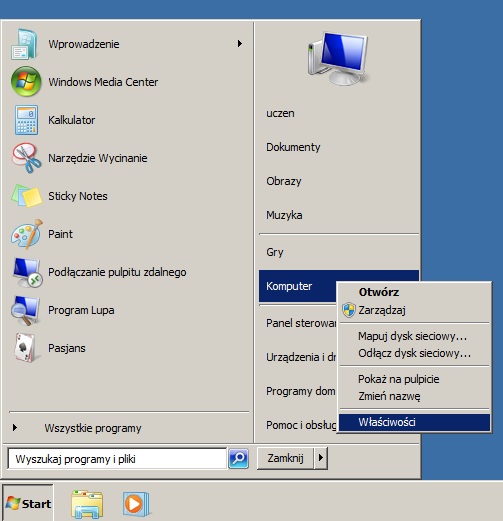Viewport: 503px width, 521px height.
Task: Open the Program Lupa magnifier icon
Action: tap(25, 310)
